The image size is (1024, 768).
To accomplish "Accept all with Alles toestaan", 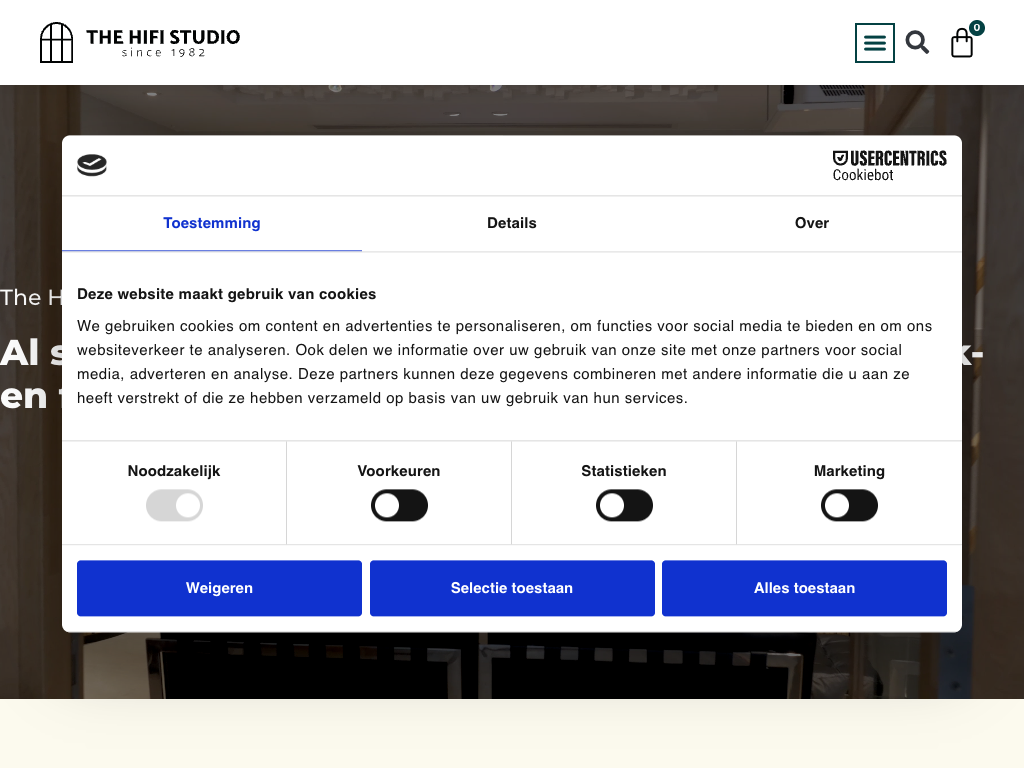I will point(804,588).
